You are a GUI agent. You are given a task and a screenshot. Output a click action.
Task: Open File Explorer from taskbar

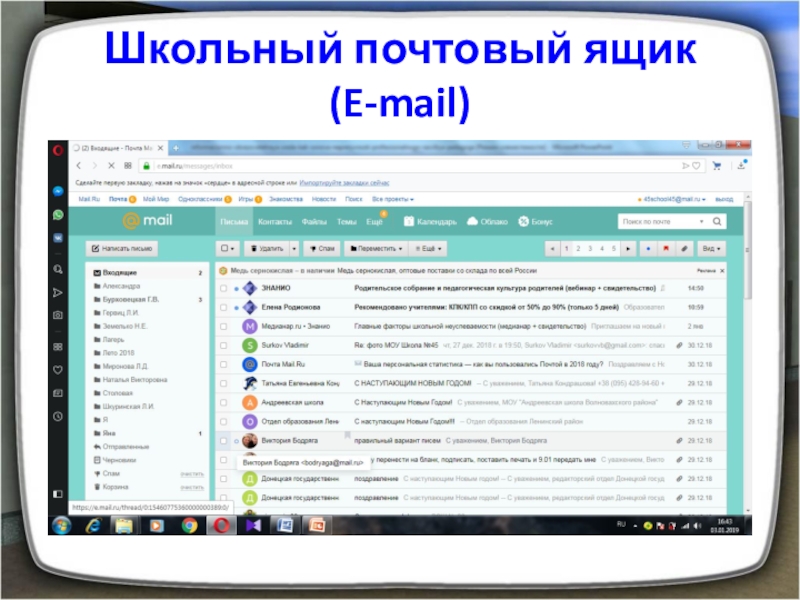pos(124,525)
